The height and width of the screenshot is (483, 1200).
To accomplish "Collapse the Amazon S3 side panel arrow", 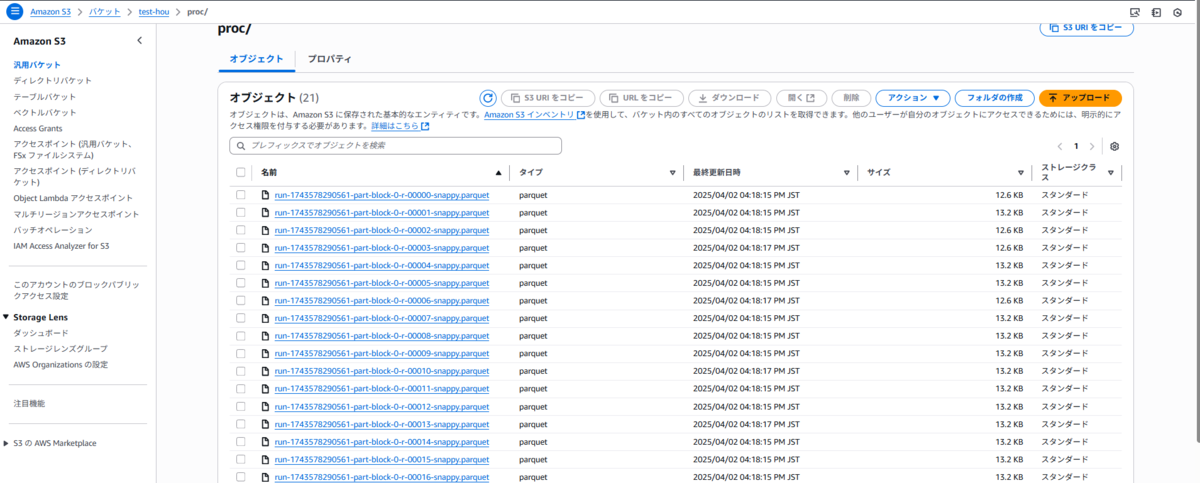I will point(139,41).
